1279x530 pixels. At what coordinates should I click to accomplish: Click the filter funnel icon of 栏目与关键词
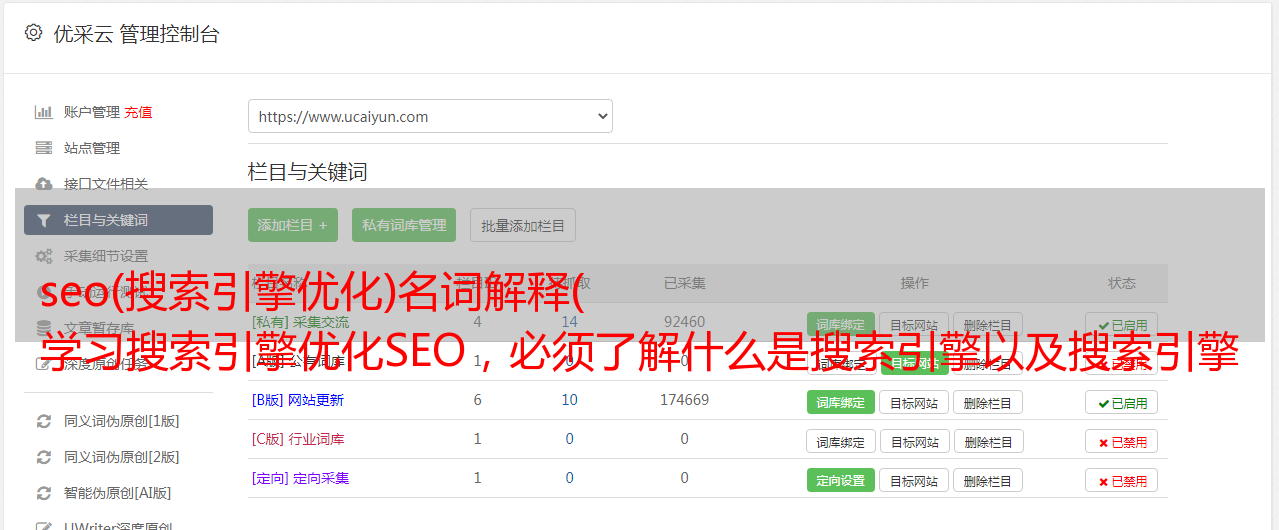coord(44,220)
